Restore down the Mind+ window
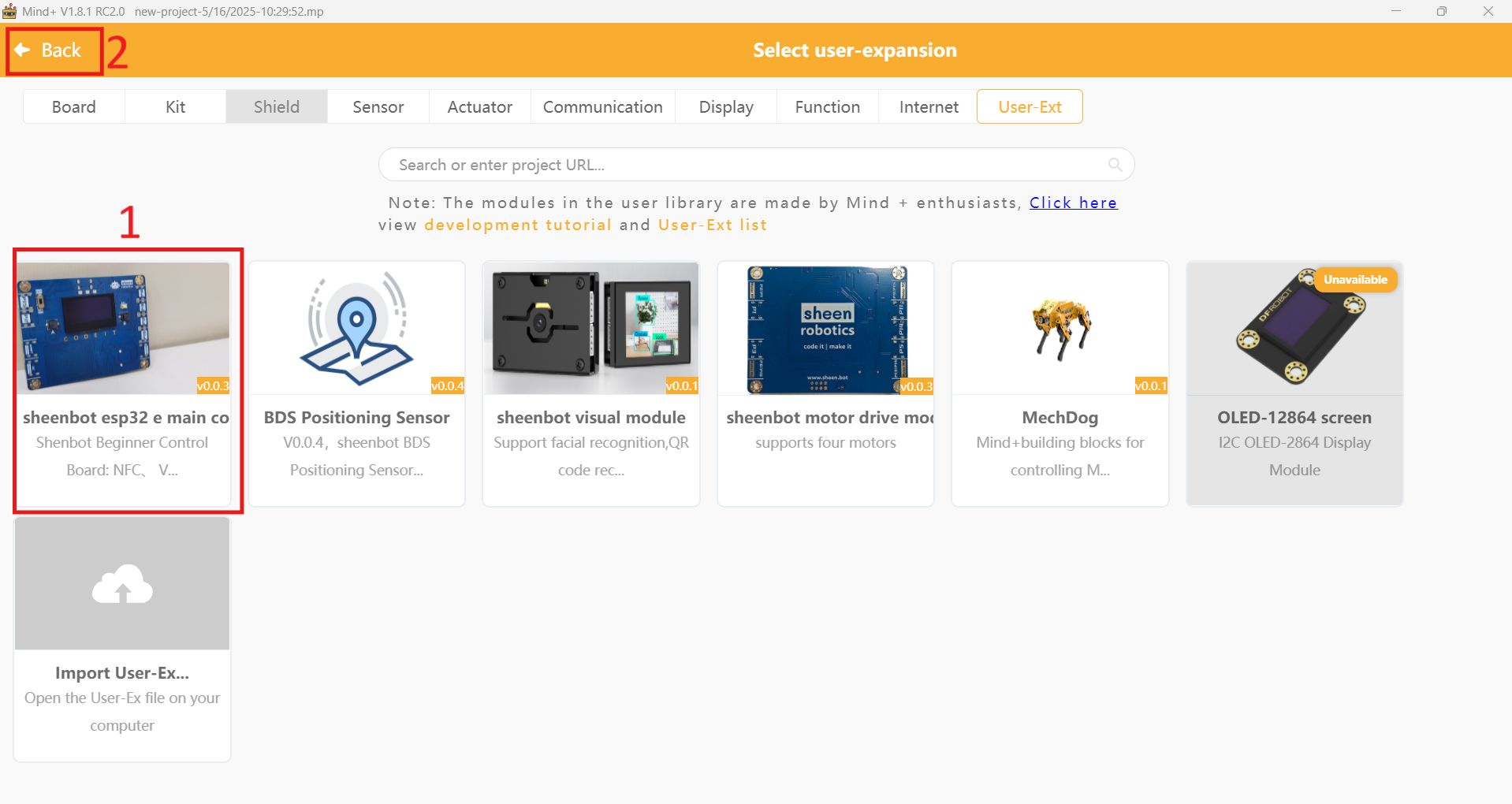Image resolution: width=1512 pixels, height=804 pixels. point(1442,11)
